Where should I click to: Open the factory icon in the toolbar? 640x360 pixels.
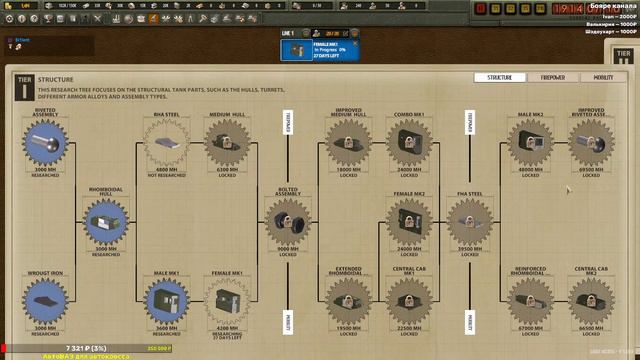(x=116, y=19)
